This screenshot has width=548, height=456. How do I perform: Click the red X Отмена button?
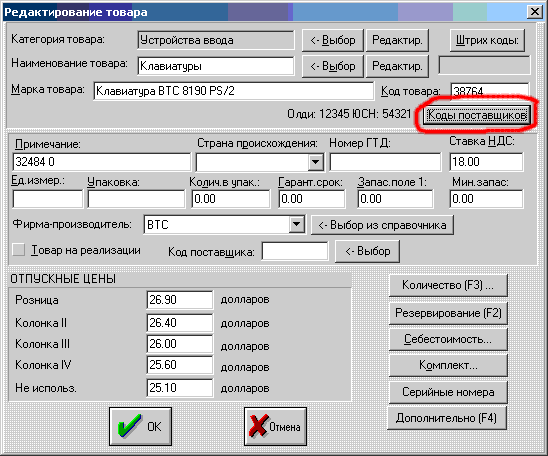[275, 426]
